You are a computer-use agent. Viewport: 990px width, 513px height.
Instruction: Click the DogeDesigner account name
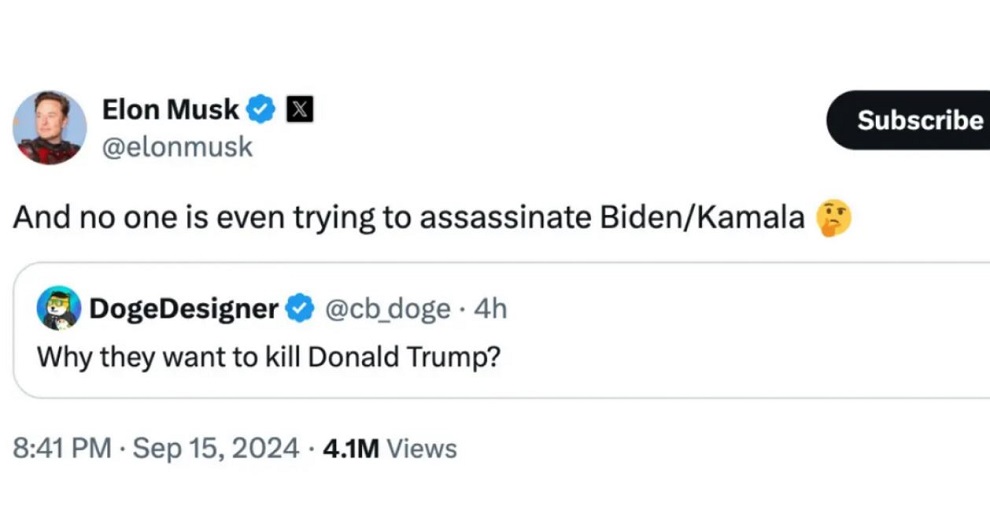click(x=183, y=309)
